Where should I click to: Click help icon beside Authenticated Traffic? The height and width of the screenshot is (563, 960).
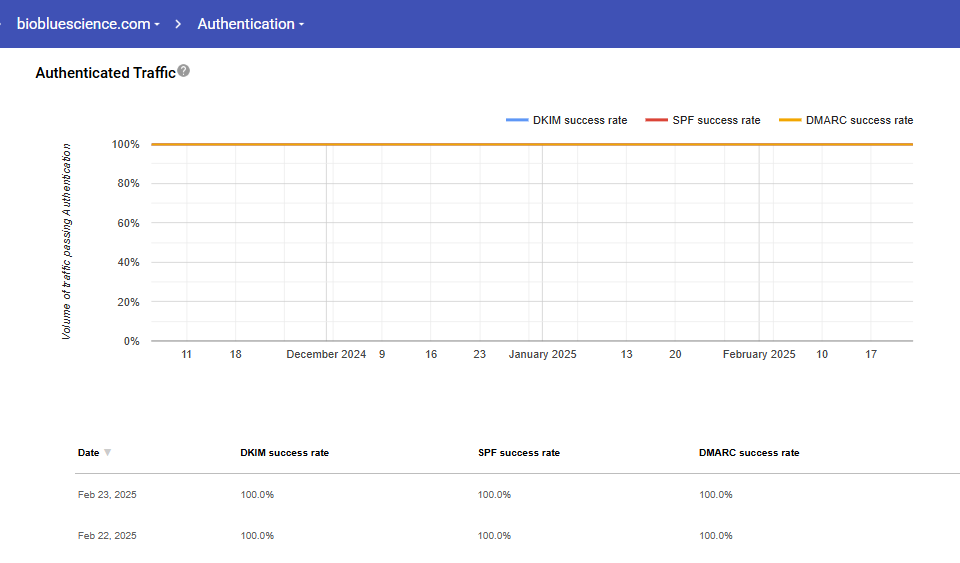[x=184, y=72]
